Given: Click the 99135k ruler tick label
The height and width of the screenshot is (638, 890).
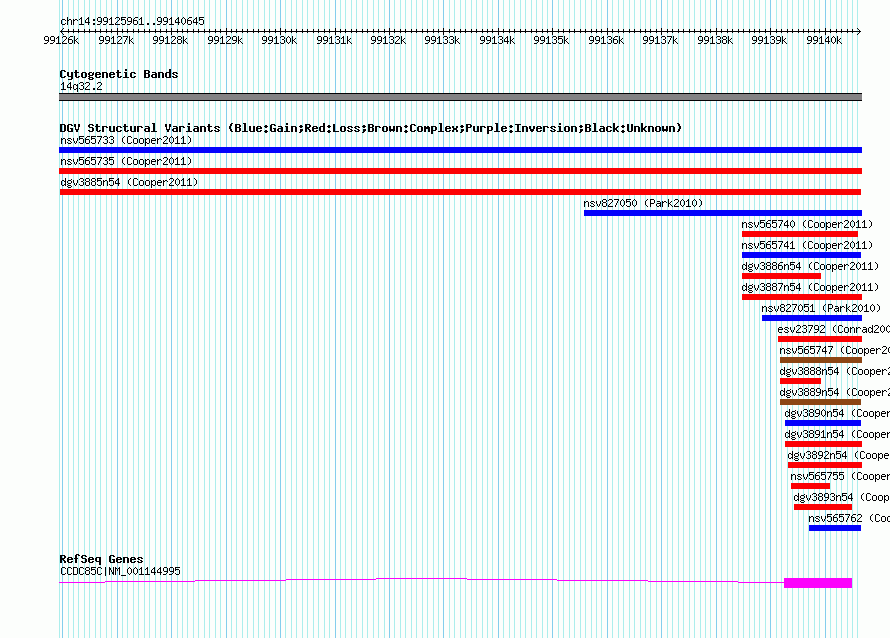Looking at the screenshot, I should (551, 40).
